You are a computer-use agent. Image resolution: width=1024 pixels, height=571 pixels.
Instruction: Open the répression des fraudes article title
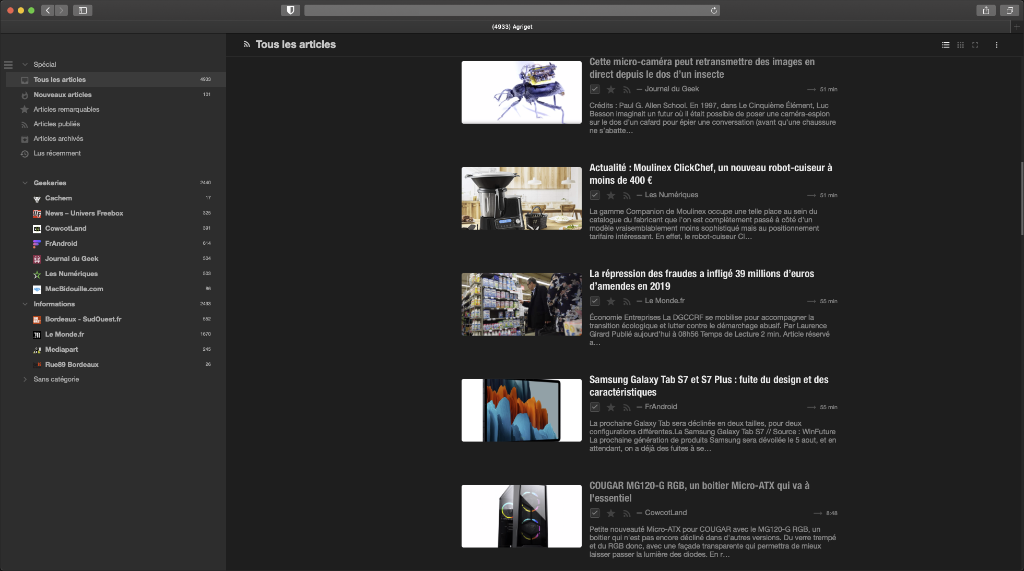701,280
